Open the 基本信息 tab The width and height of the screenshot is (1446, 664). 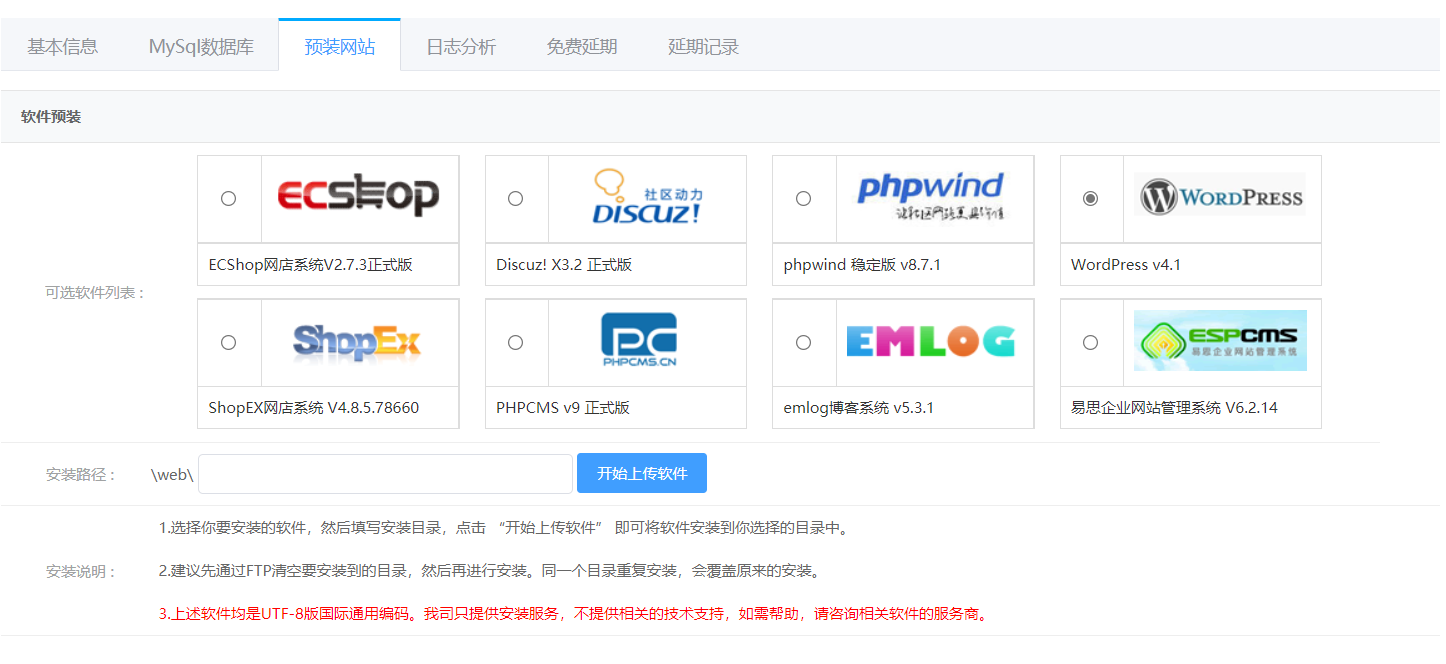[x=62, y=46]
